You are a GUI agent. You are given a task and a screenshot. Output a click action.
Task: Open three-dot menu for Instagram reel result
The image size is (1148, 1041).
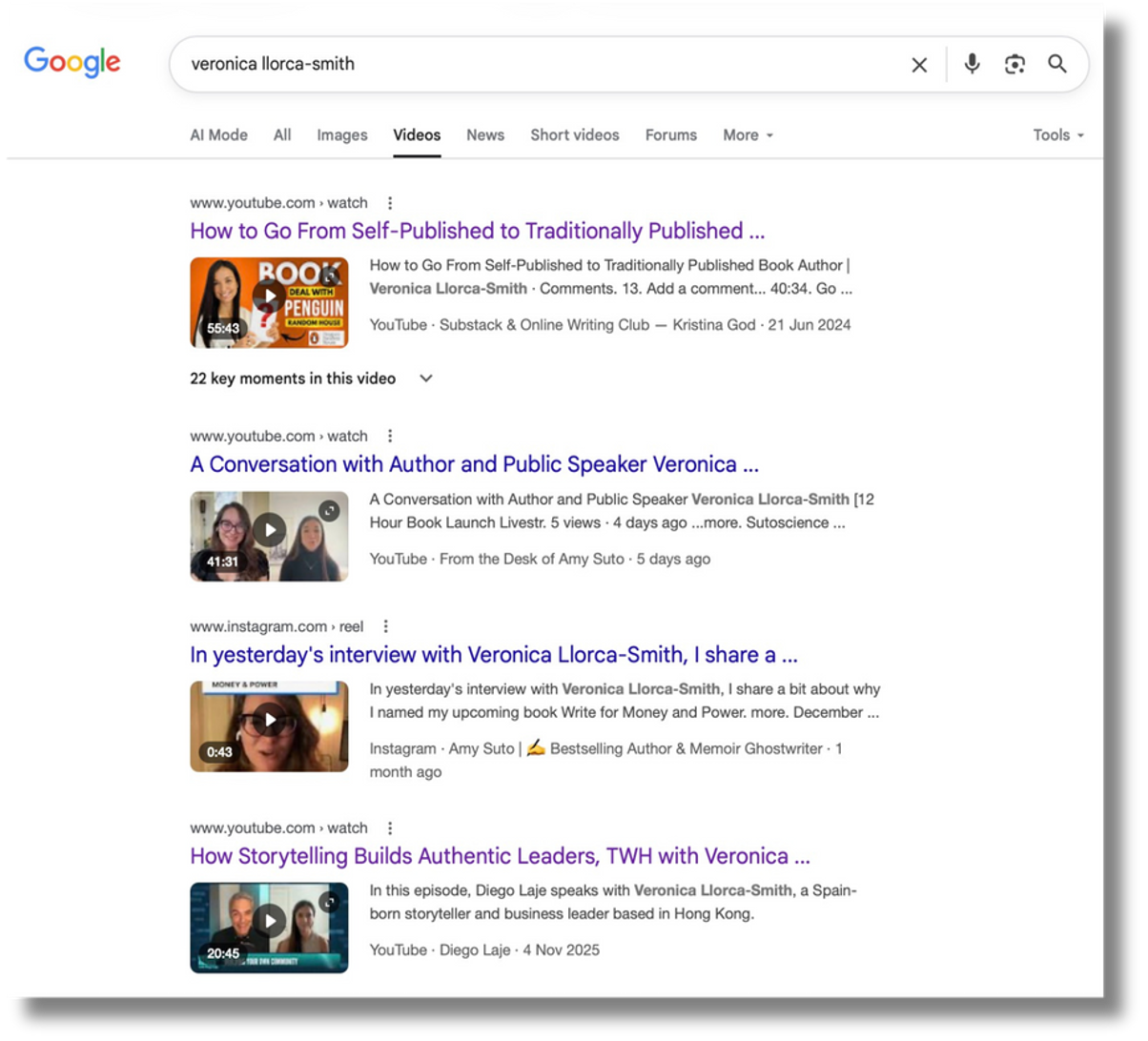[386, 626]
